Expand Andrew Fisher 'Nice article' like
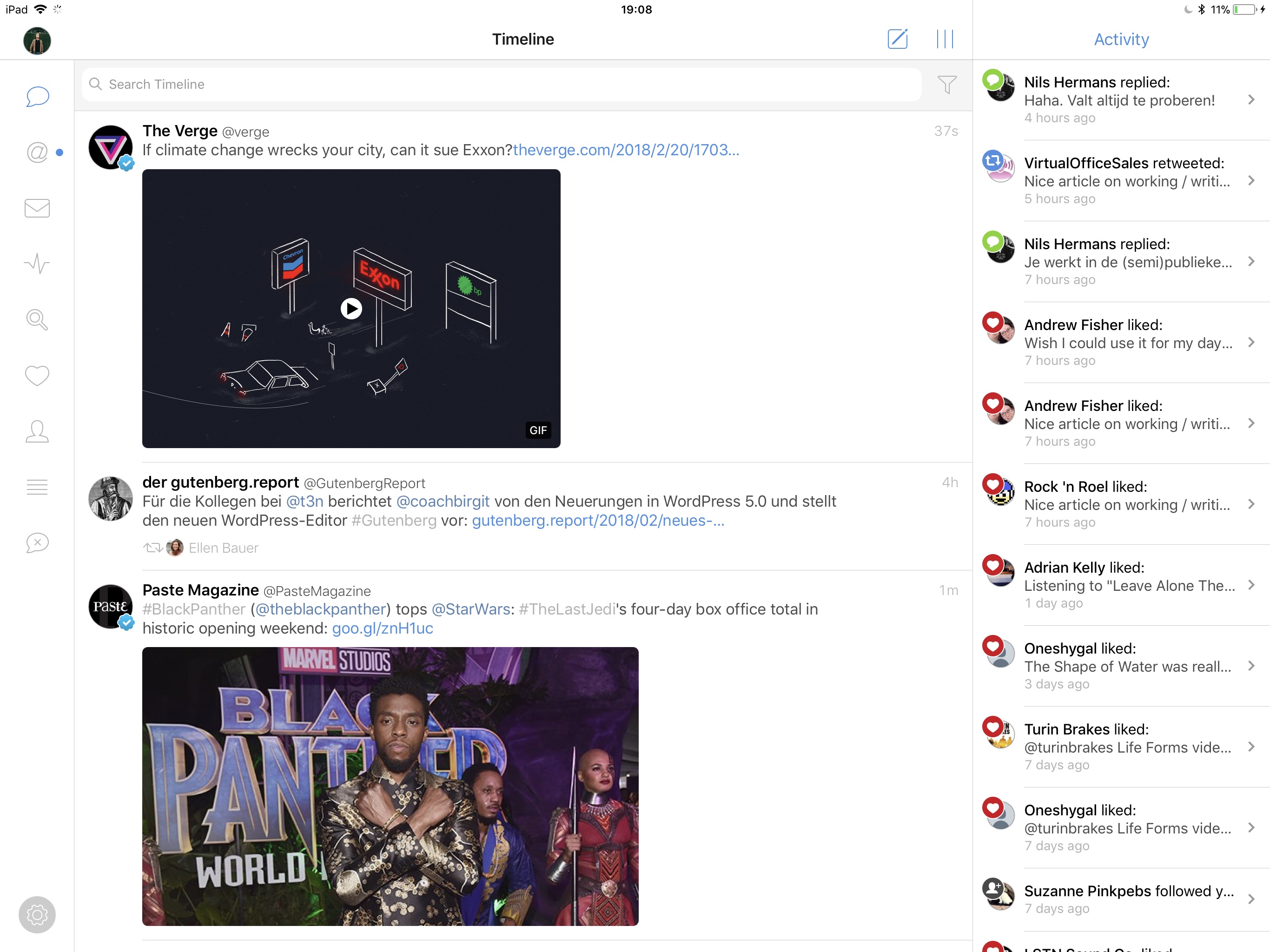Viewport: 1270px width, 952px height. 1251,423
